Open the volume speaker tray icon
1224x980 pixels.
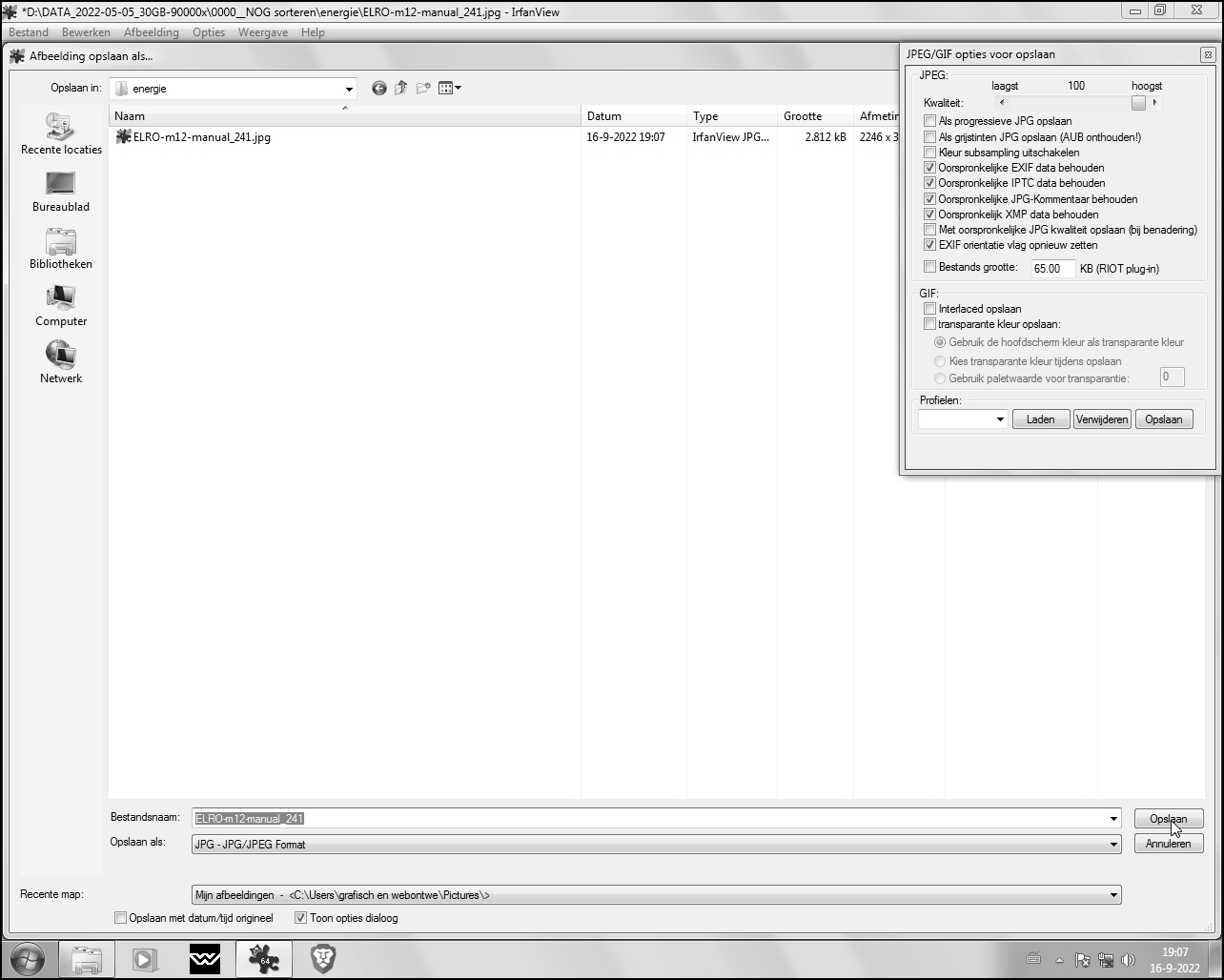1129,960
